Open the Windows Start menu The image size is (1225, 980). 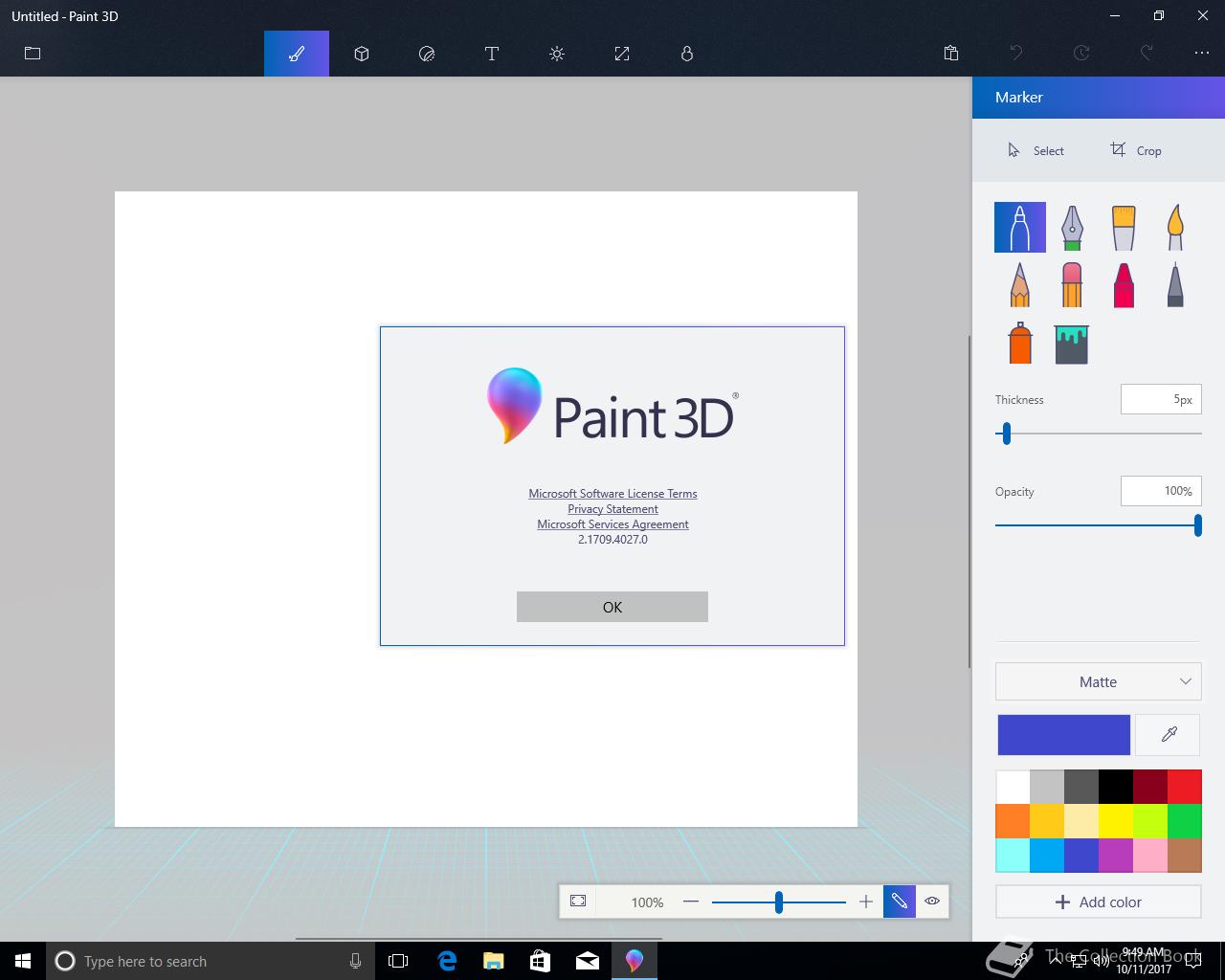click(23, 961)
